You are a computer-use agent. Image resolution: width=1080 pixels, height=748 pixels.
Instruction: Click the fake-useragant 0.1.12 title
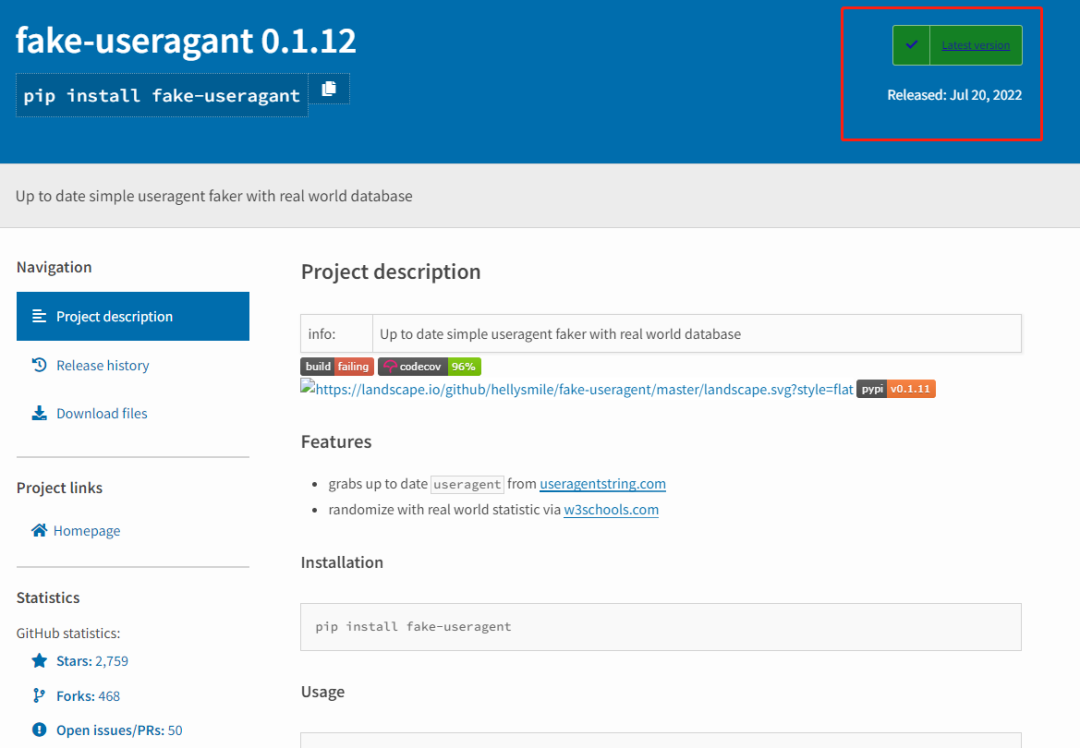186,40
